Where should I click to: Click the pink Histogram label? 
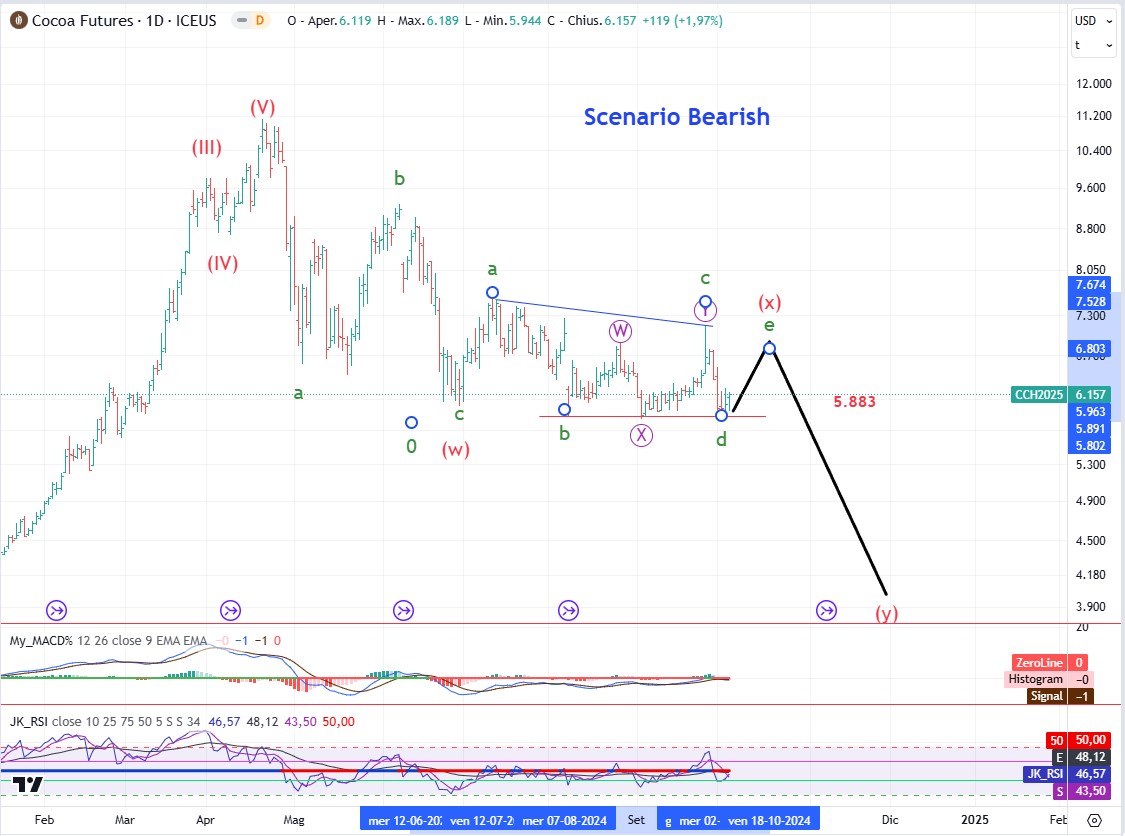click(1035, 679)
